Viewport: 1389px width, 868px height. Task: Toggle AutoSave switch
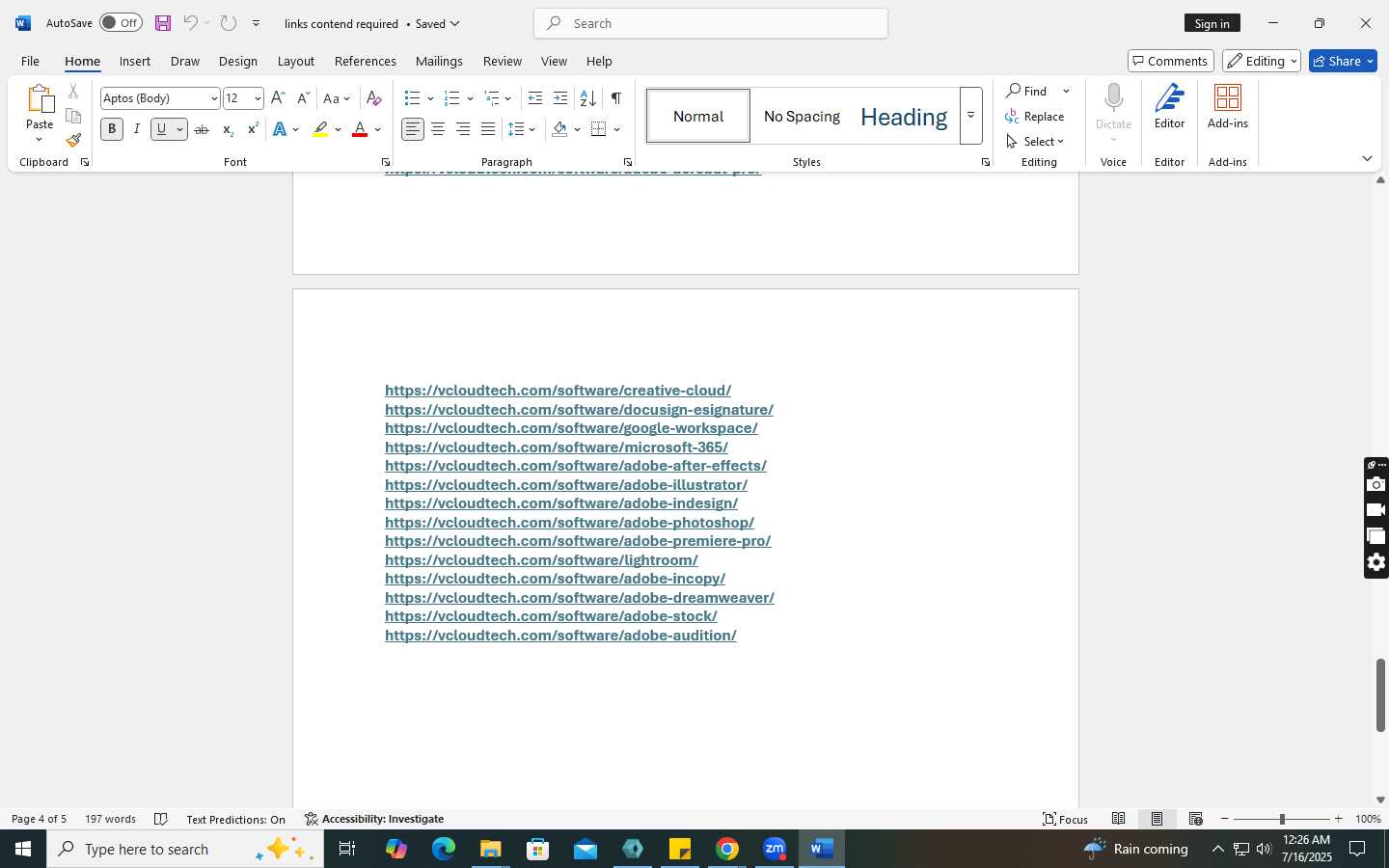click(x=121, y=23)
